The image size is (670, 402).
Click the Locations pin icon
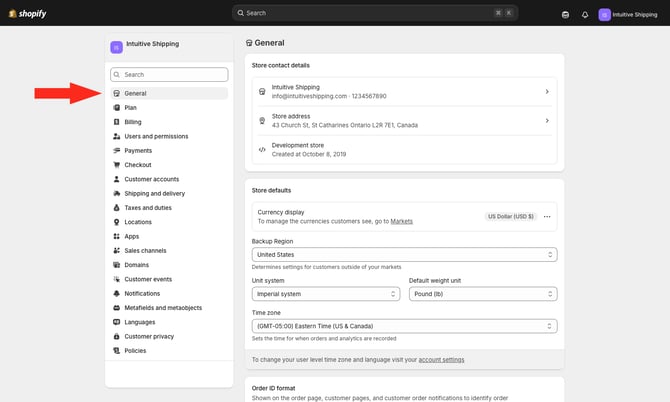click(117, 222)
